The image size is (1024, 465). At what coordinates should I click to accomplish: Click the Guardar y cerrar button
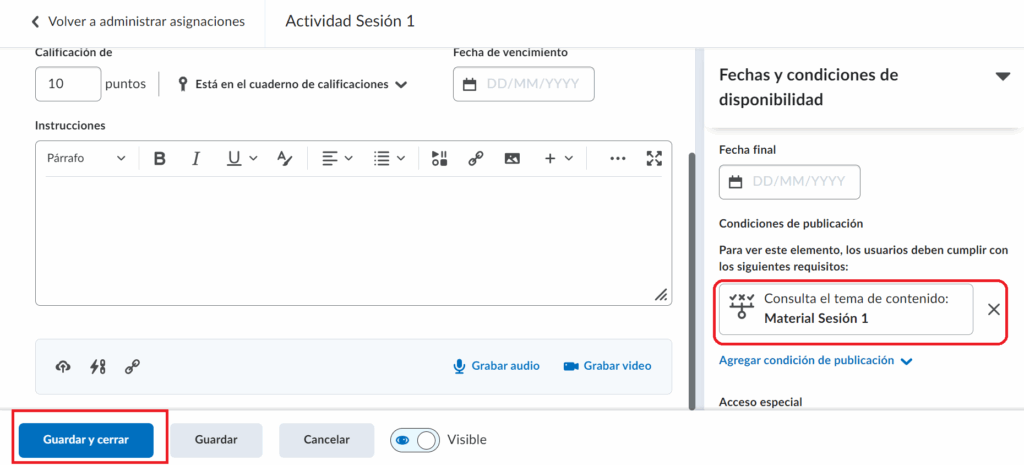coord(86,440)
